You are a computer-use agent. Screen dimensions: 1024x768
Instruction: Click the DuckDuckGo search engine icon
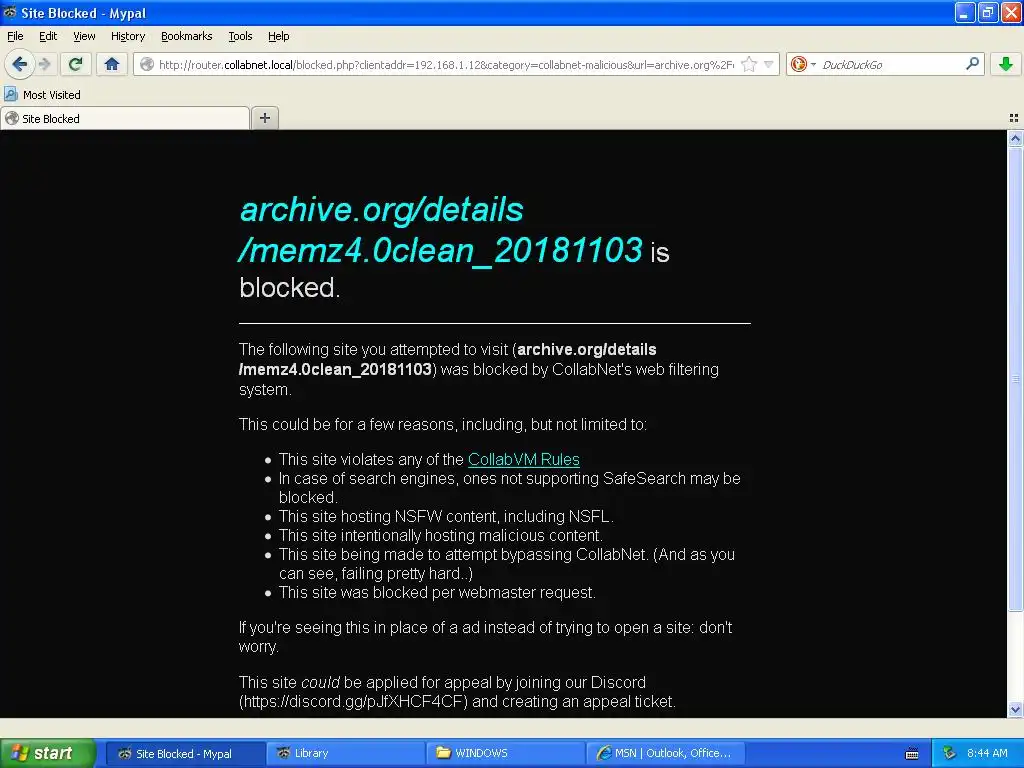pos(798,64)
